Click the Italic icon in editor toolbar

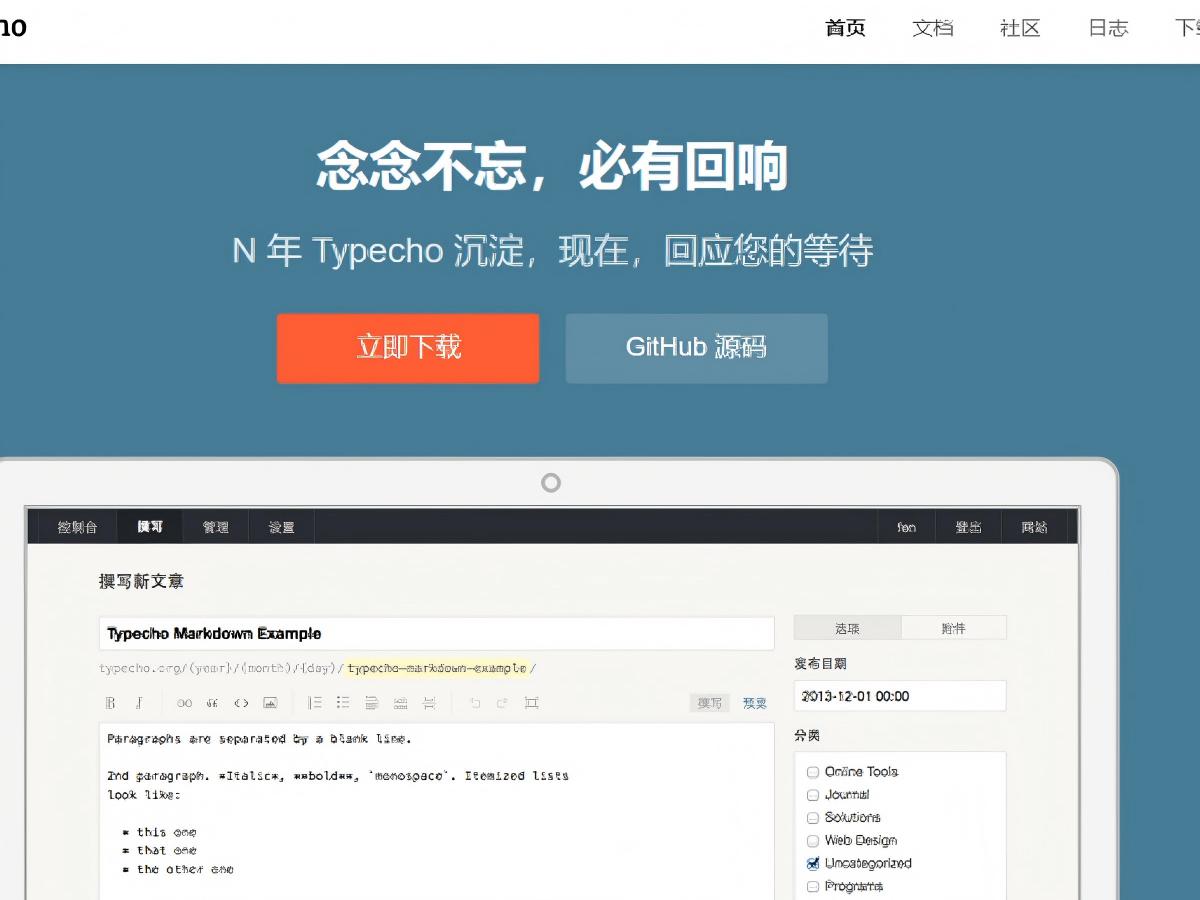(140, 703)
